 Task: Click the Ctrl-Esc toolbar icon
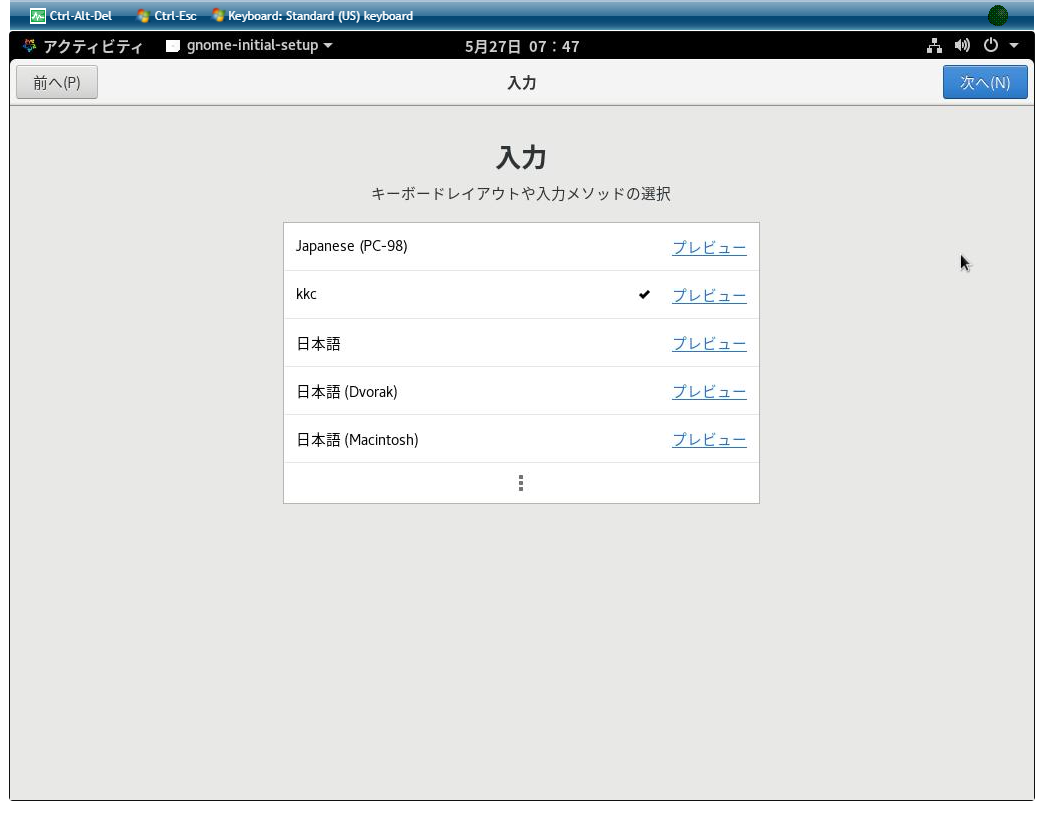(142, 16)
